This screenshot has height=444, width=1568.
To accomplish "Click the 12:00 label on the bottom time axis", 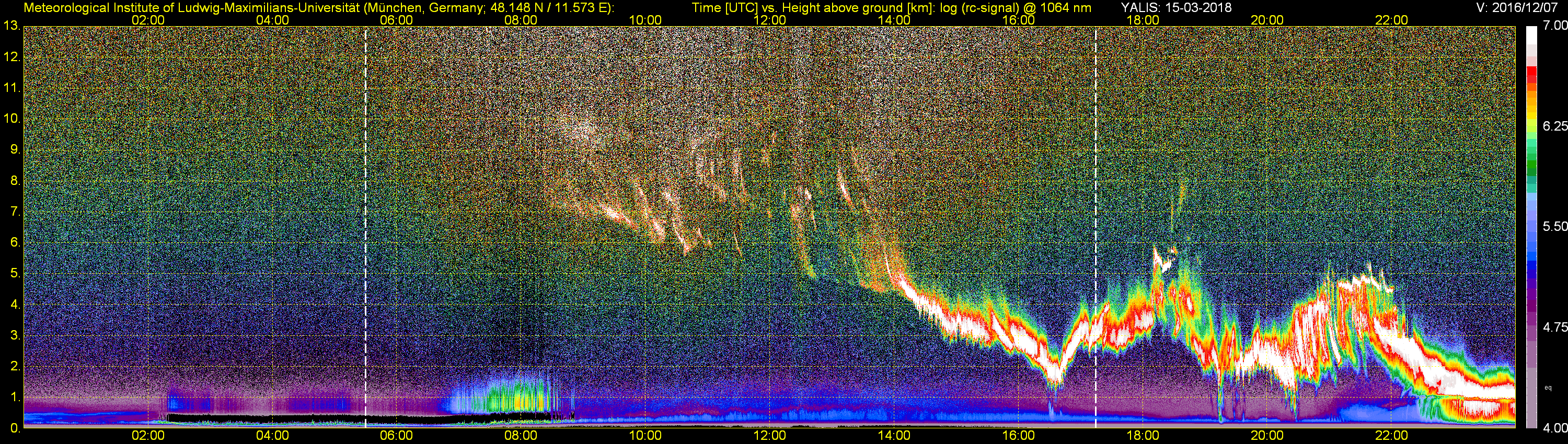I will pyautogui.click(x=769, y=436).
